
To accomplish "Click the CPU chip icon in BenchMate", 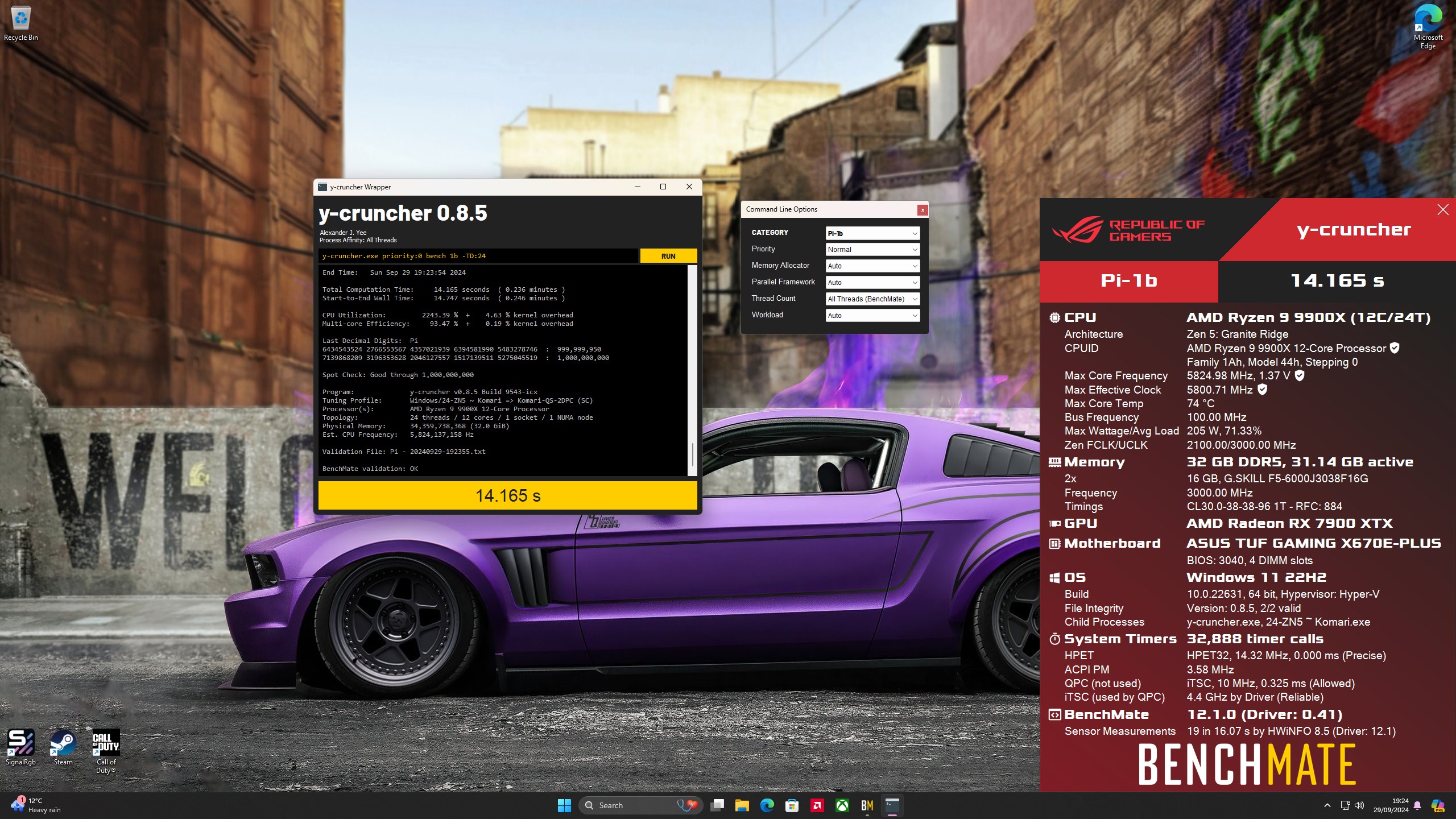I will (1055, 318).
